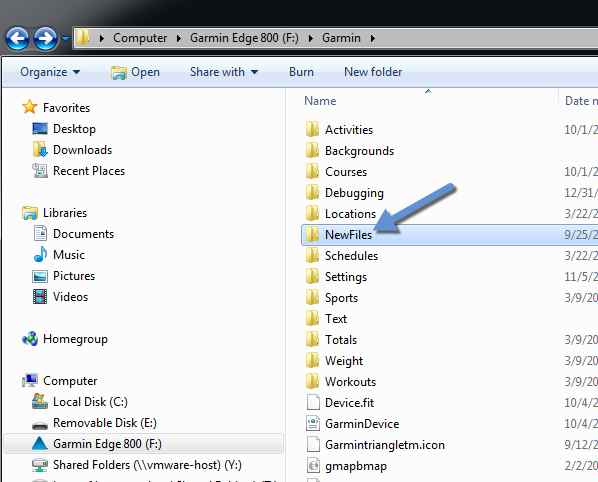Open the Organize menu
Viewport: 598px width, 482px height.
tap(50, 72)
